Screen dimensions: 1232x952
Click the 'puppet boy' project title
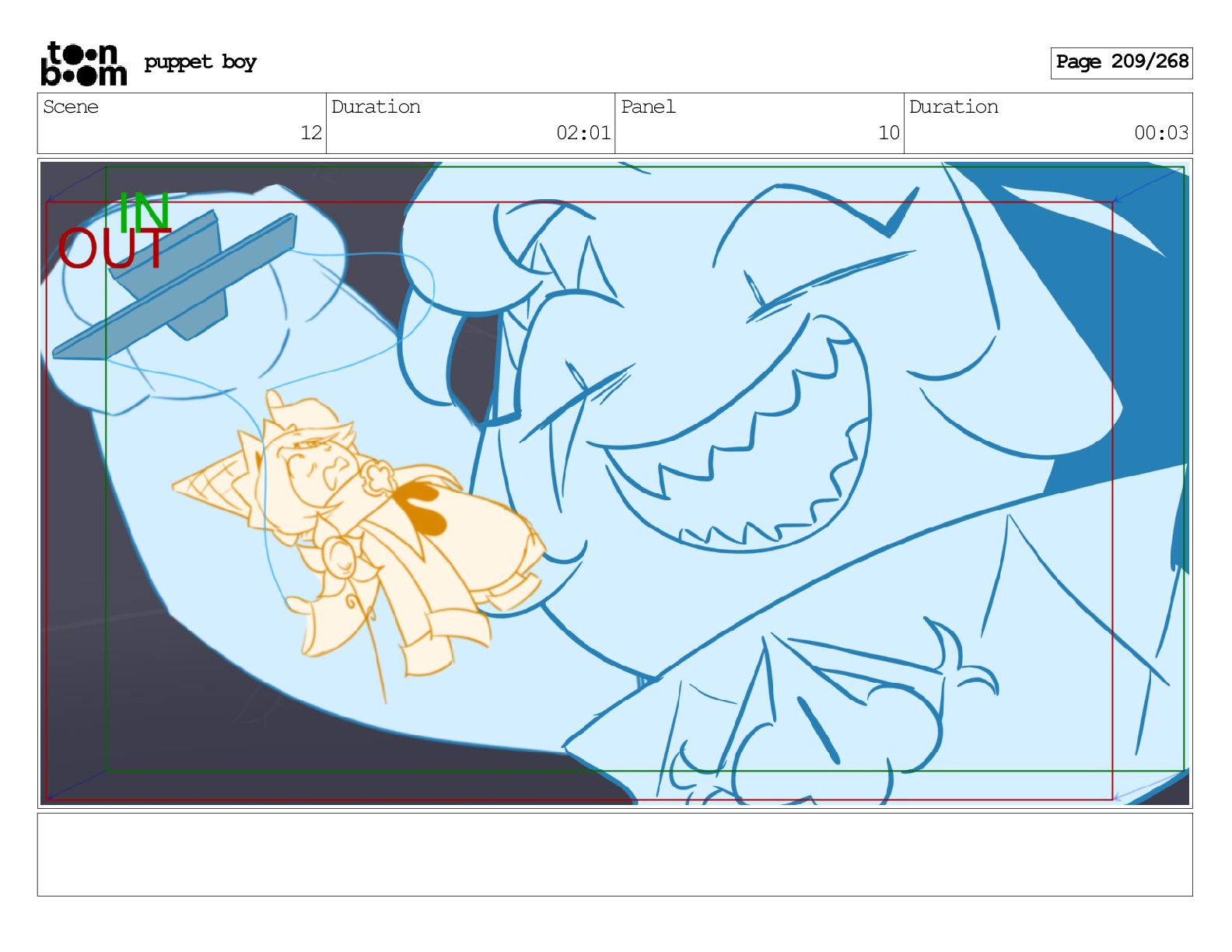pos(200,62)
